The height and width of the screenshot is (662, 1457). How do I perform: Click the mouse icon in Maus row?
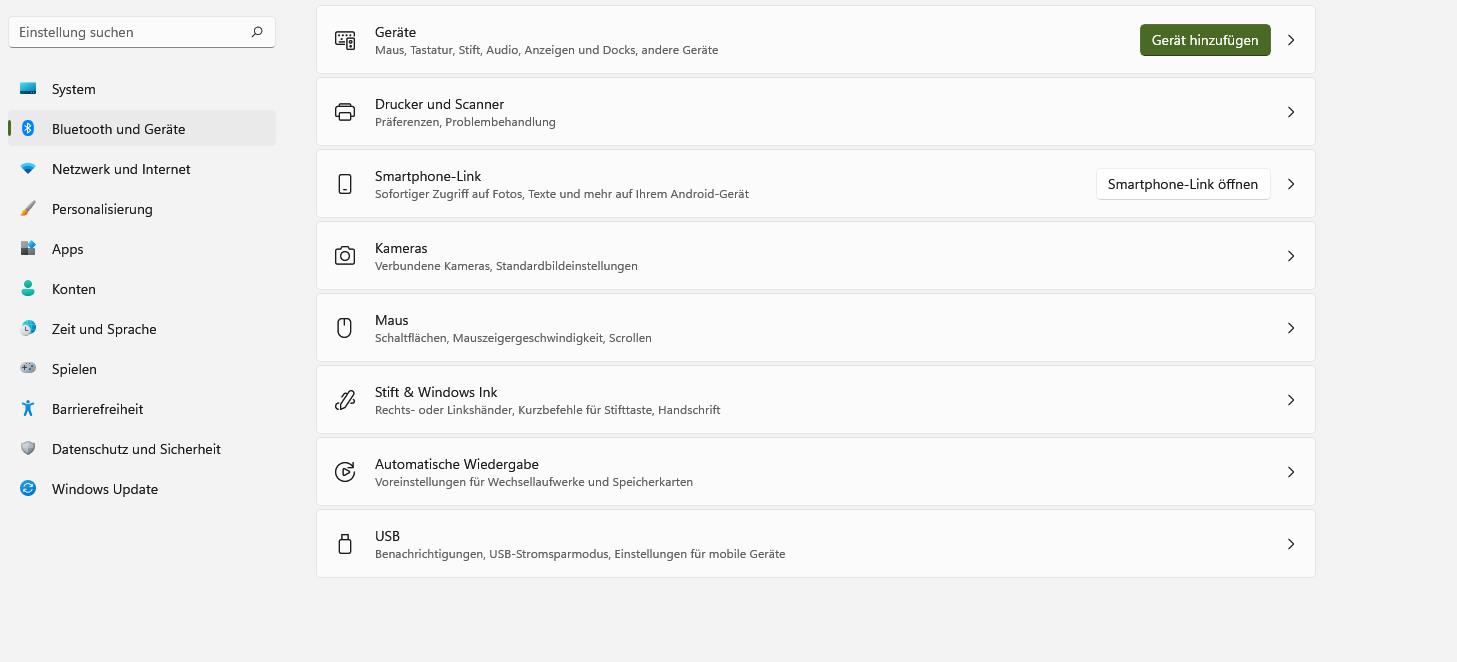[x=345, y=328]
